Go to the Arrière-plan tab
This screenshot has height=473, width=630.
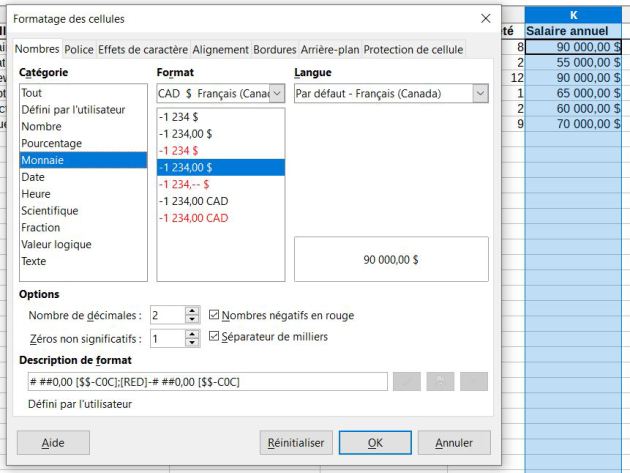(329, 49)
